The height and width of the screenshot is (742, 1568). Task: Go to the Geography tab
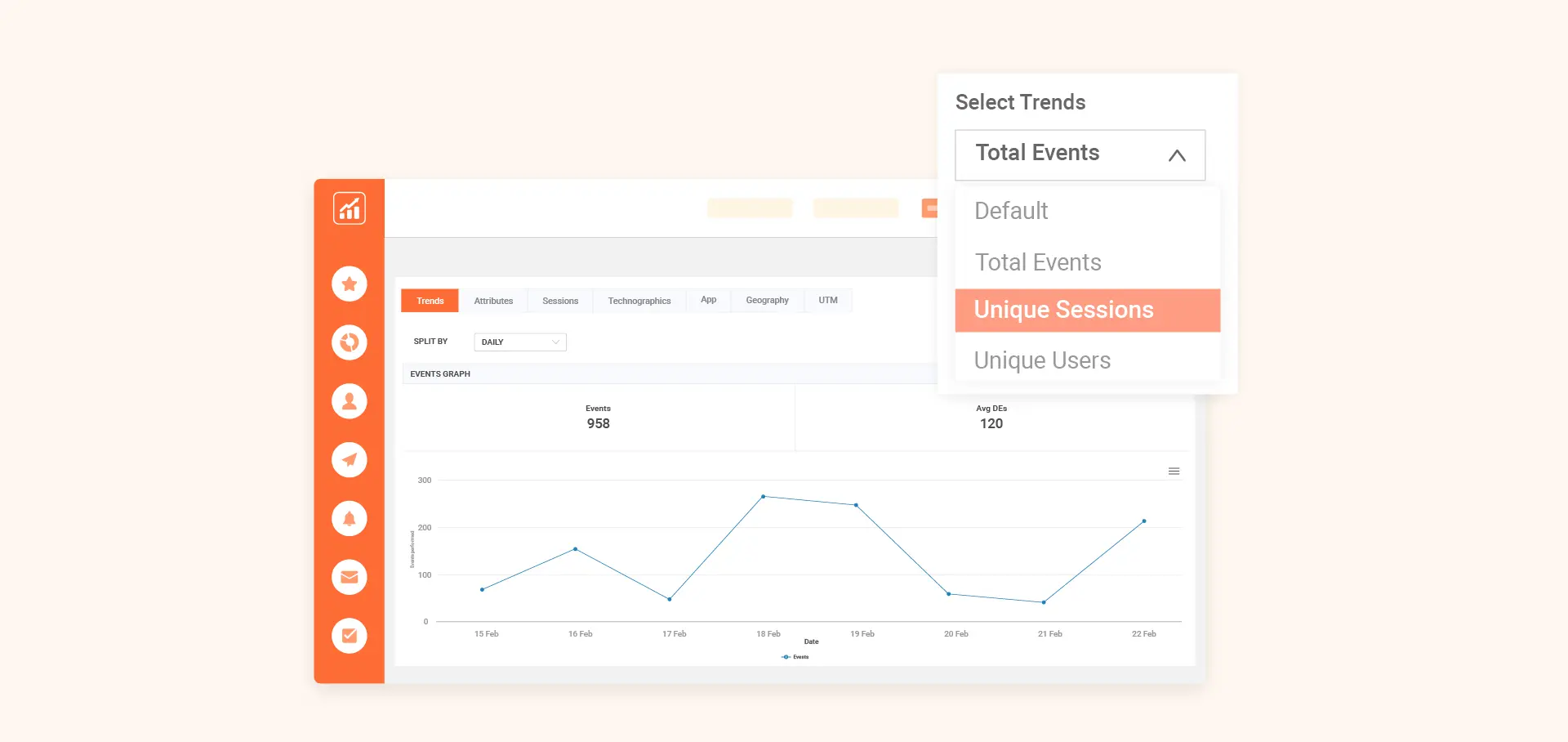tap(767, 301)
